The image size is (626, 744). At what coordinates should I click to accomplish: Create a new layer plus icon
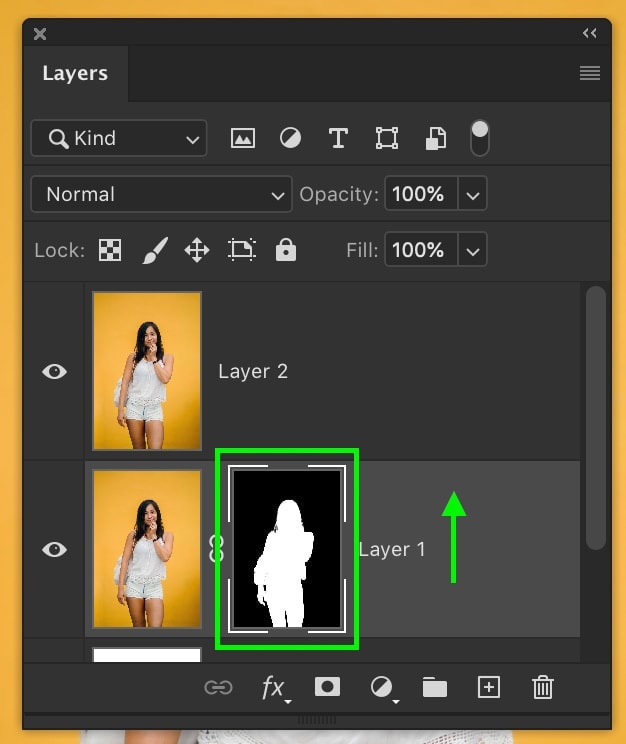point(489,687)
